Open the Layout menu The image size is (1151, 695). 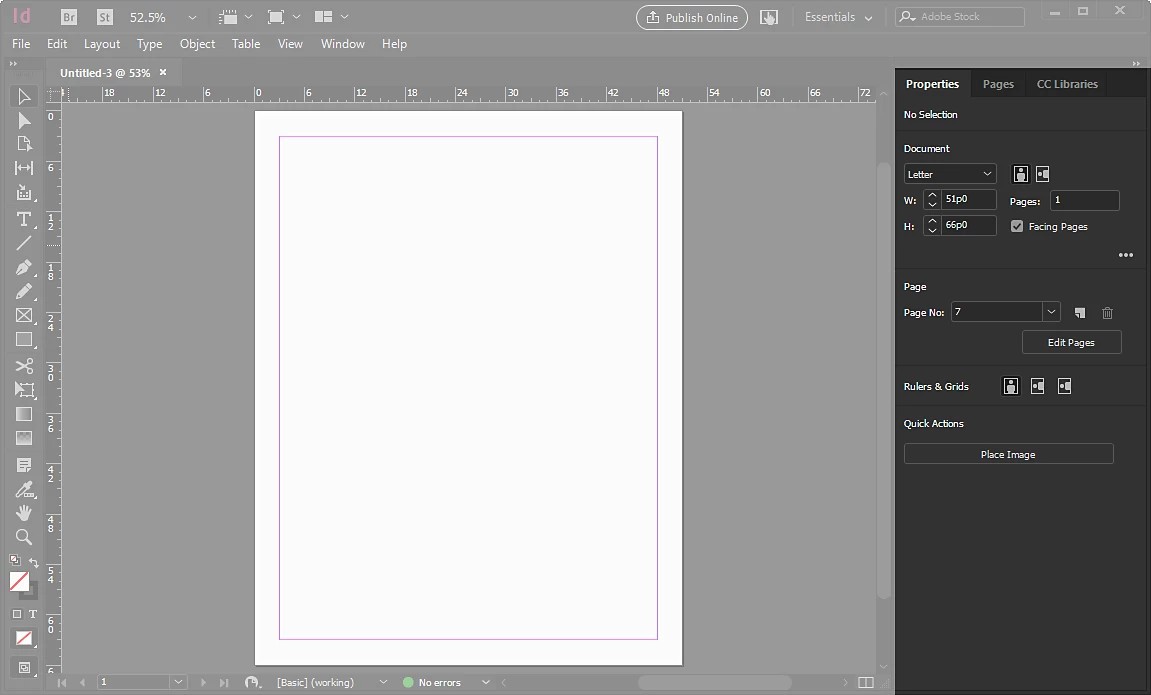[x=101, y=44]
